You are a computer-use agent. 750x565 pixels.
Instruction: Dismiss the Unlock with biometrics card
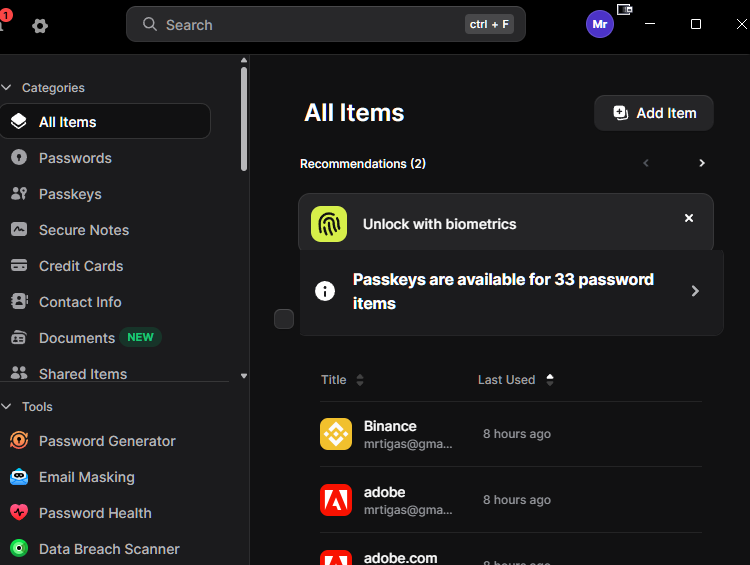[x=689, y=218]
